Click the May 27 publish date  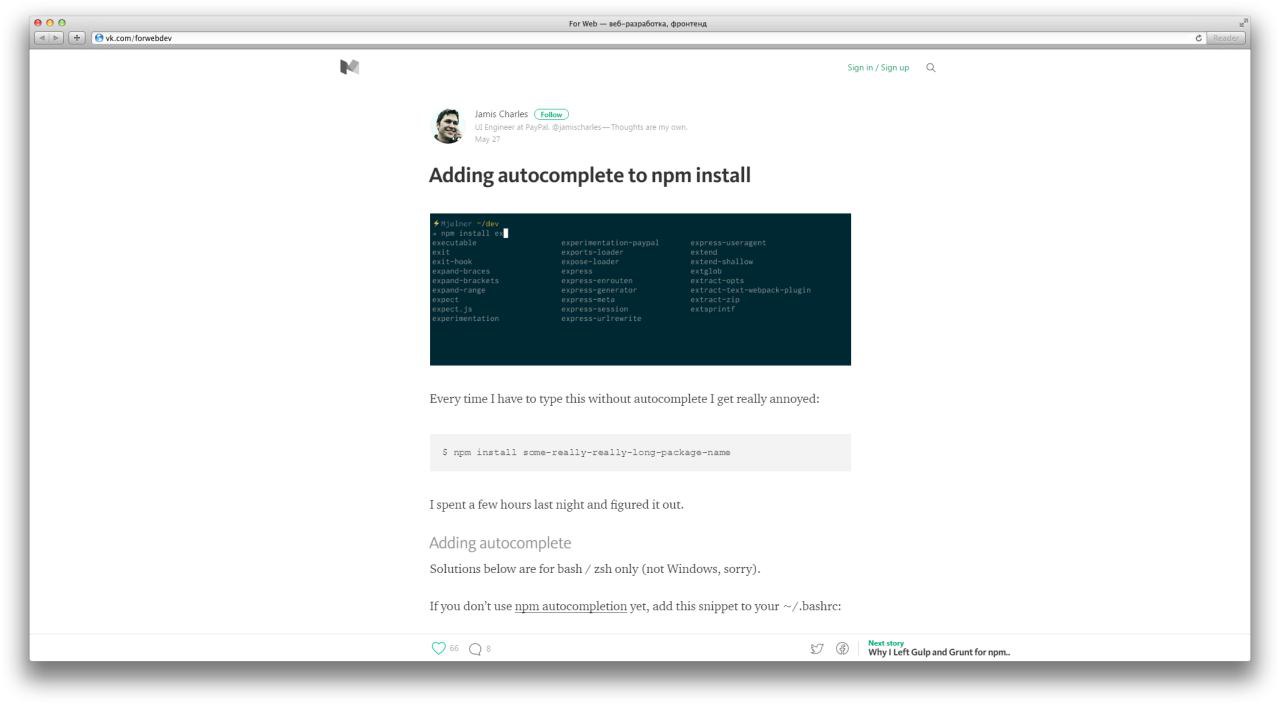click(487, 139)
